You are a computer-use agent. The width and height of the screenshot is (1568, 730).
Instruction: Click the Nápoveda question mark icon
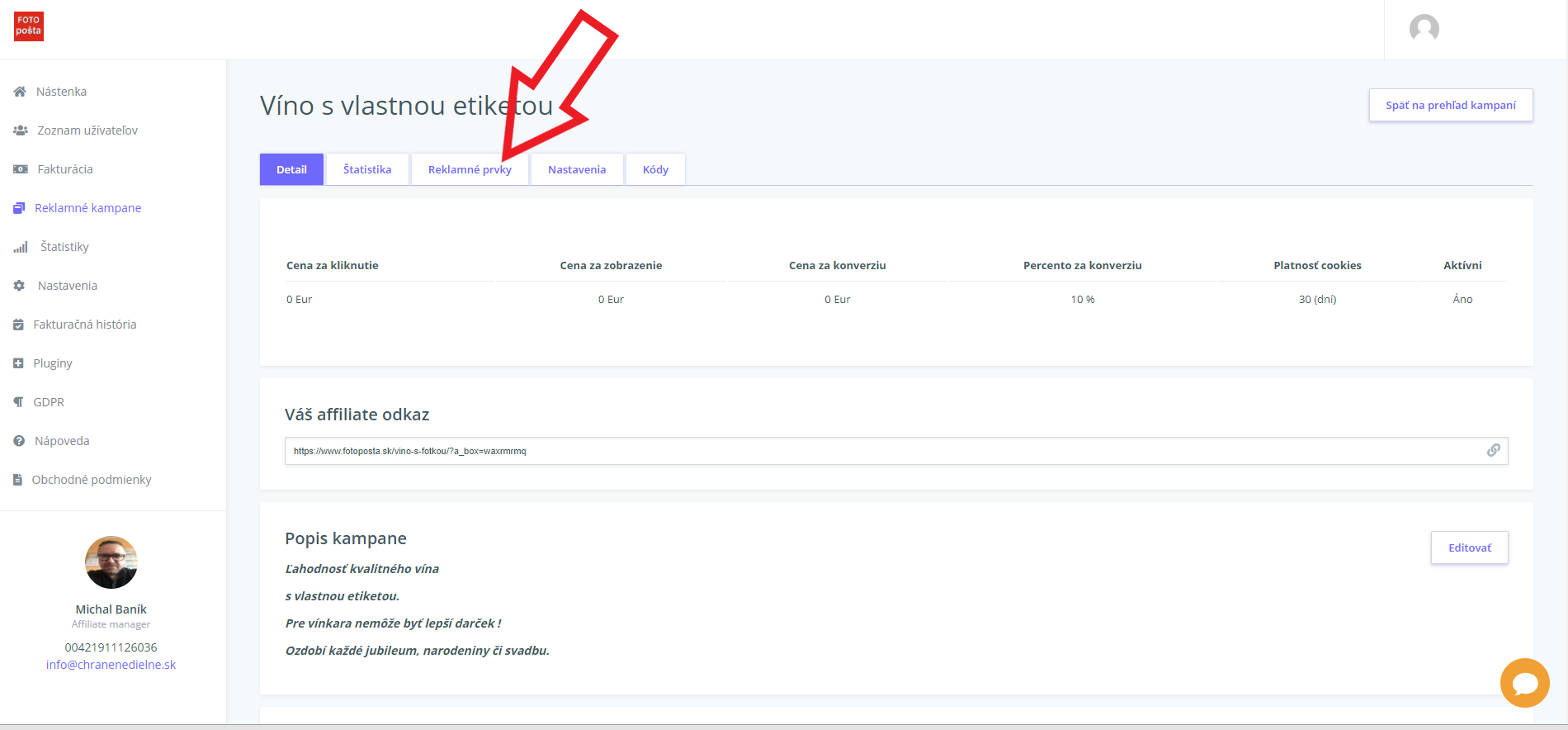(x=19, y=441)
